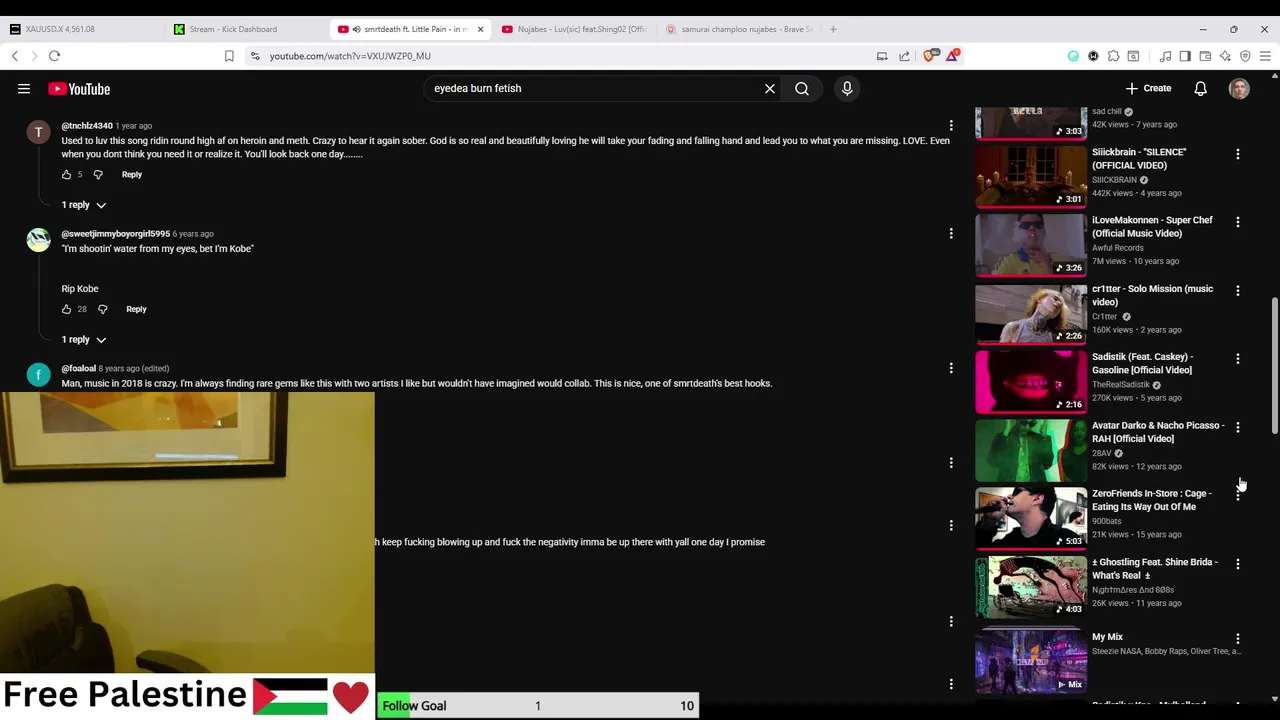Open the My Mix playlist thumbnail

pos(1030,661)
